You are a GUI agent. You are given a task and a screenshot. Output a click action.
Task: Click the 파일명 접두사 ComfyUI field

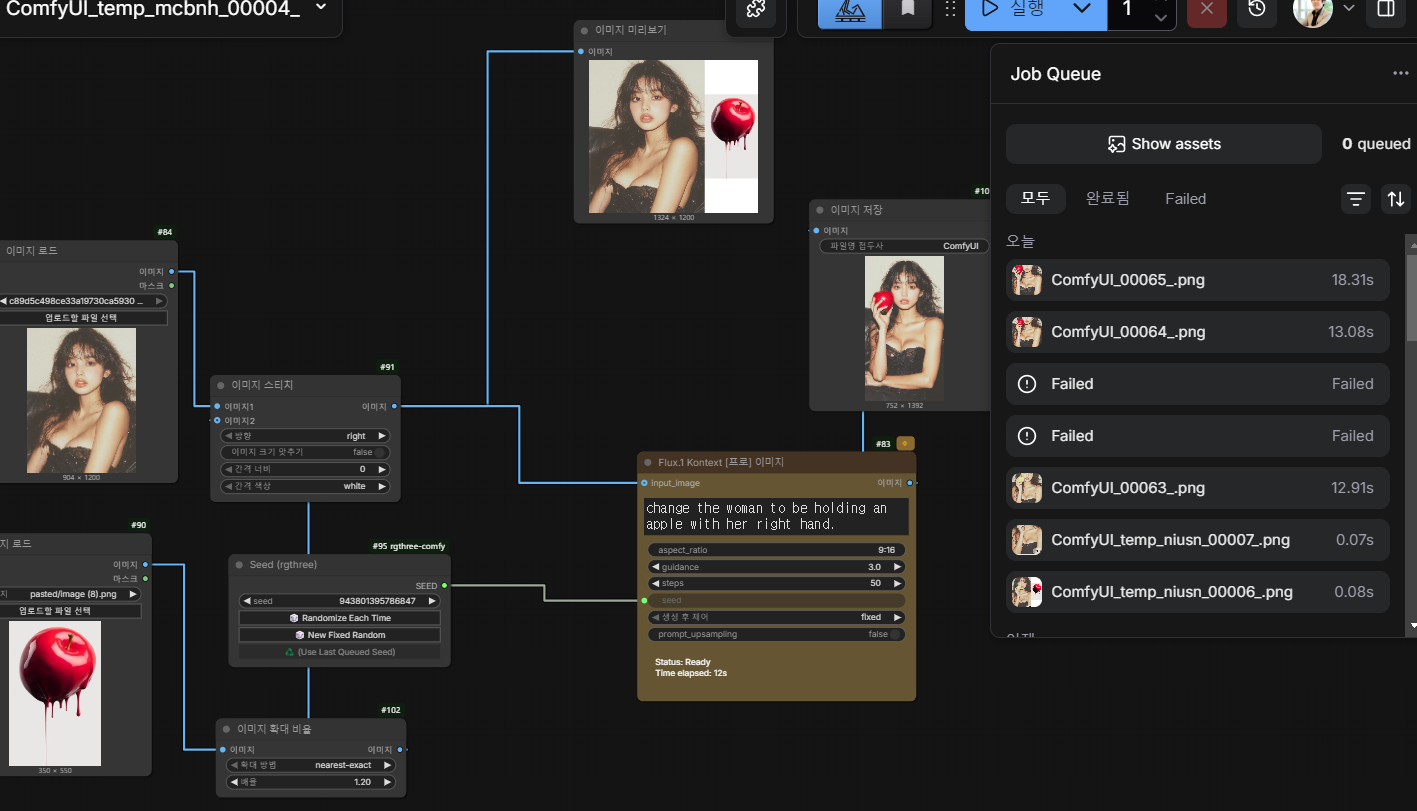click(x=904, y=246)
